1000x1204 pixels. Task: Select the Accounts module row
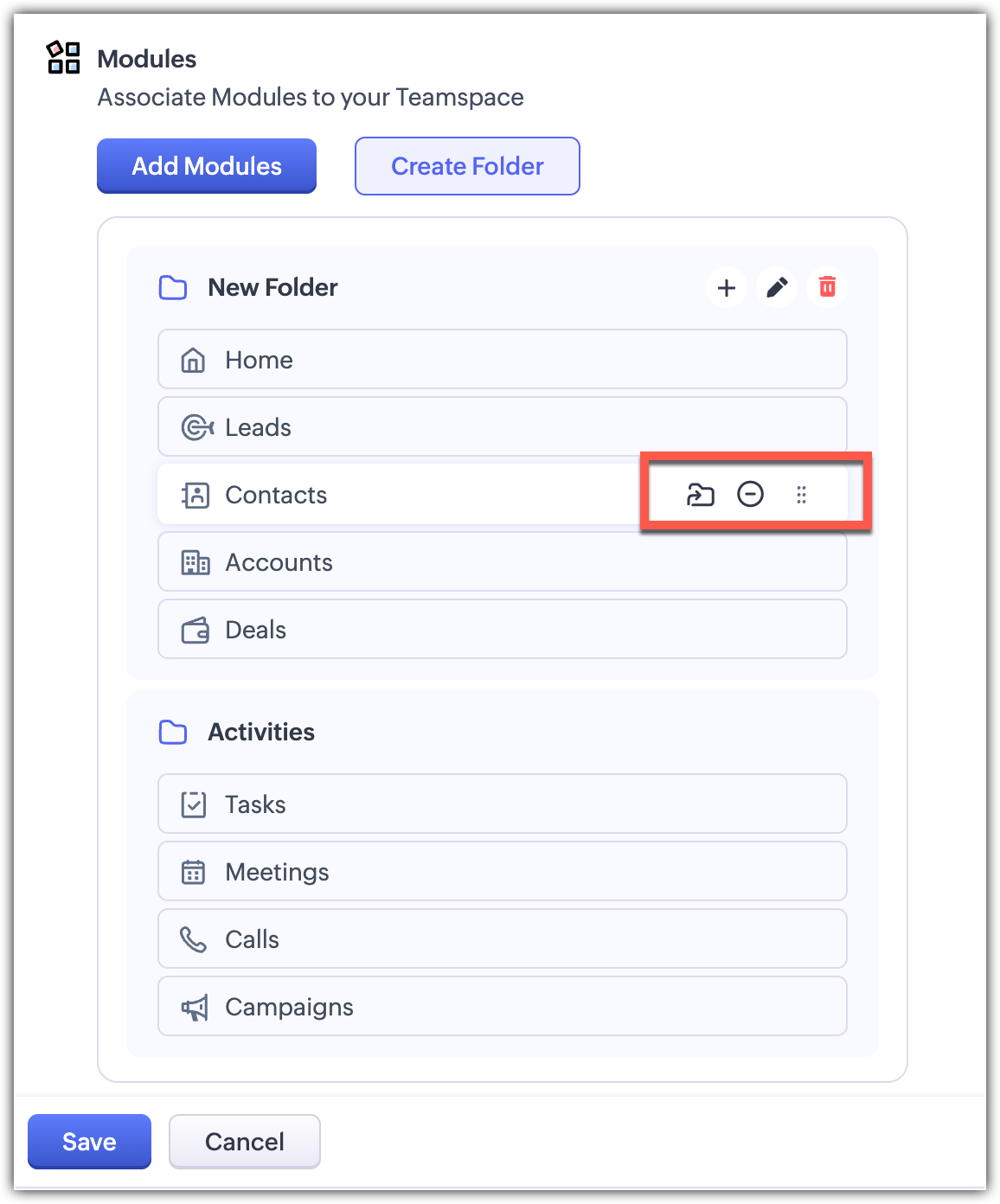tap(502, 562)
